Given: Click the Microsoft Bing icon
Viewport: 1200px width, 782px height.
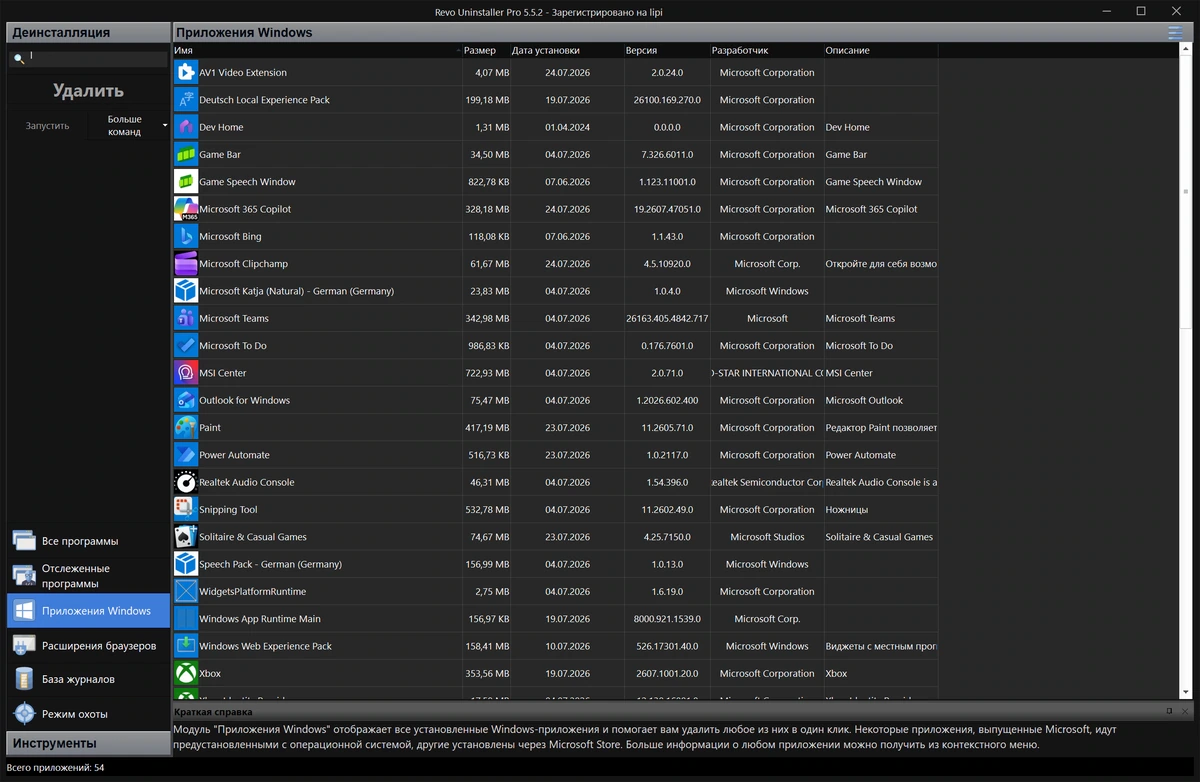Looking at the screenshot, I should click(x=186, y=236).
